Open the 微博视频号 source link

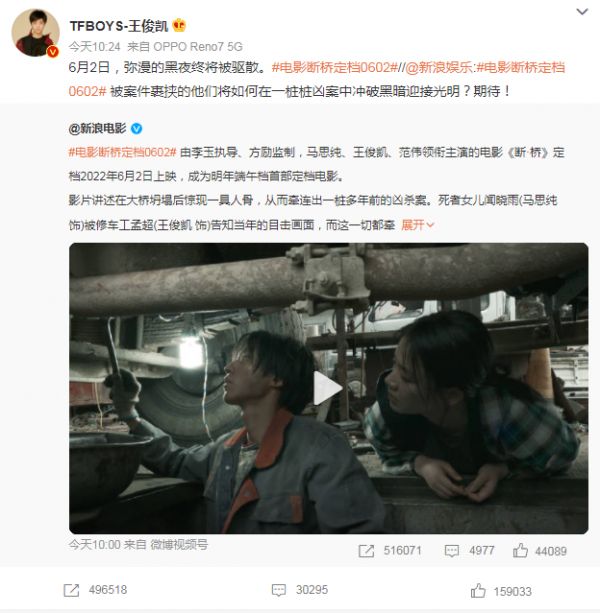click(x=179, y=544)
